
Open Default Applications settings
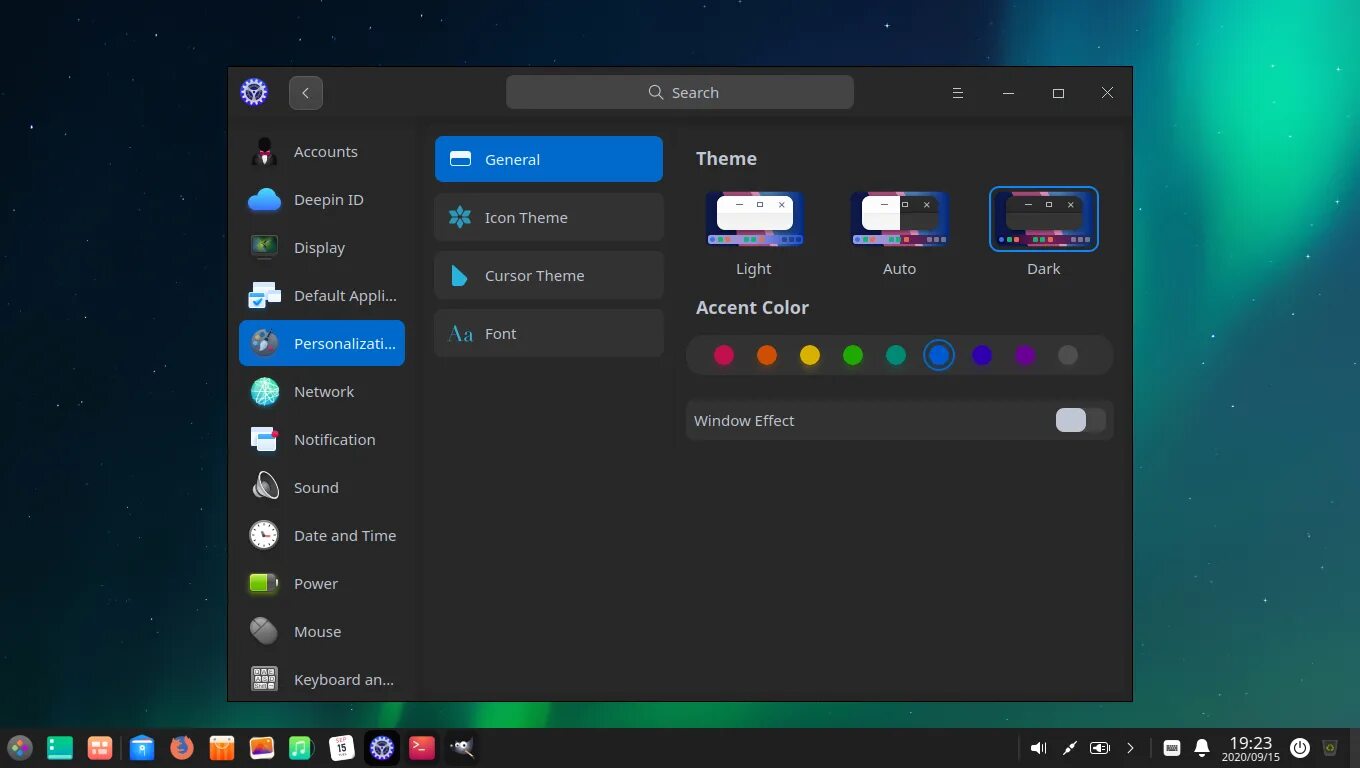coord(322,296)
